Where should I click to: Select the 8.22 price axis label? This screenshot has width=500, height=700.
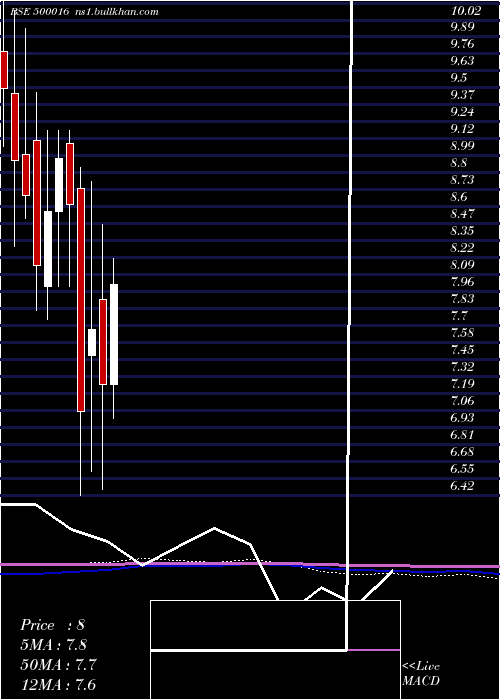pyautogui.click(x=462, y=248)
